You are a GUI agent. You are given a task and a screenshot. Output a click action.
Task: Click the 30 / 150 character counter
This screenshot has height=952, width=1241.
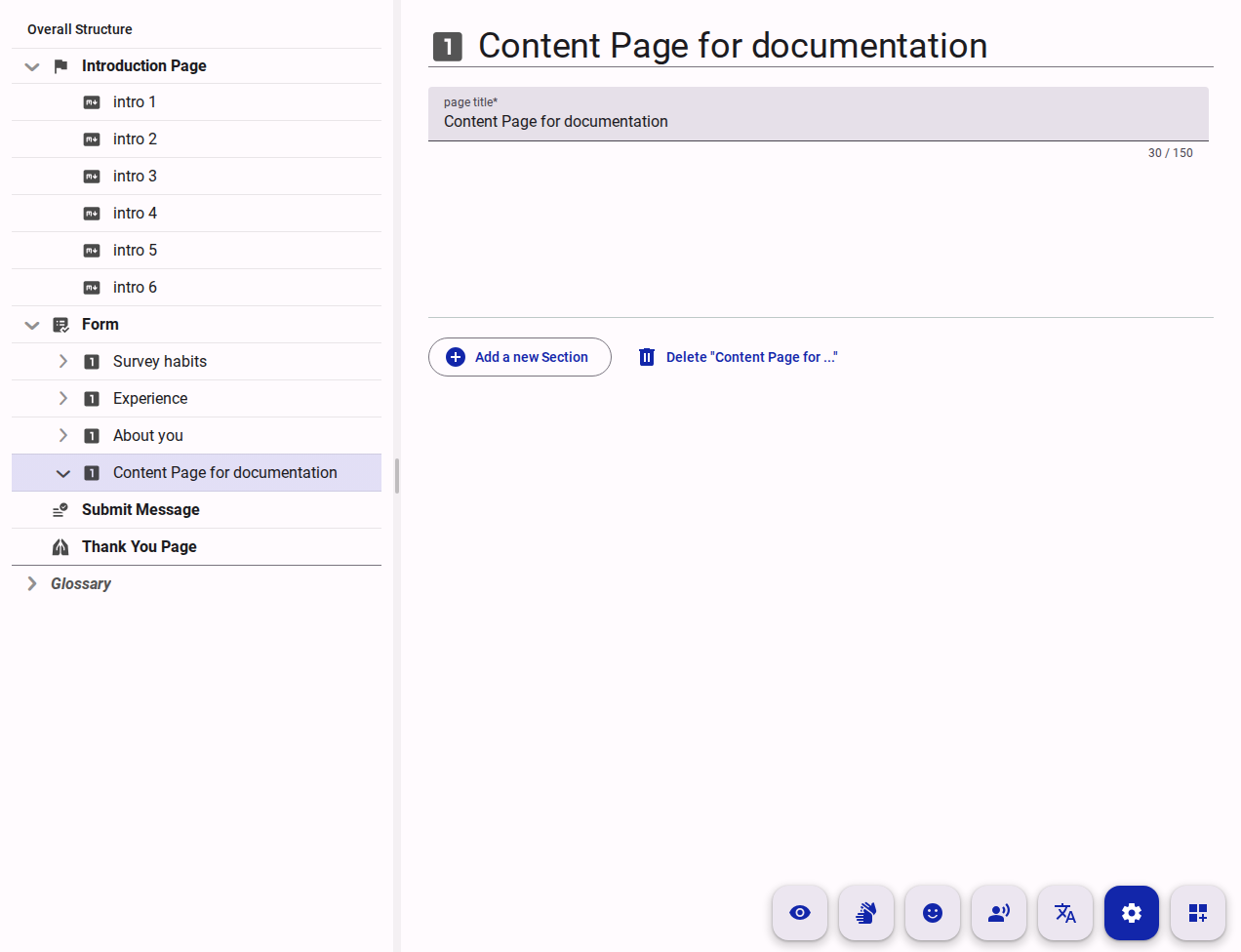coord(1170,153)
